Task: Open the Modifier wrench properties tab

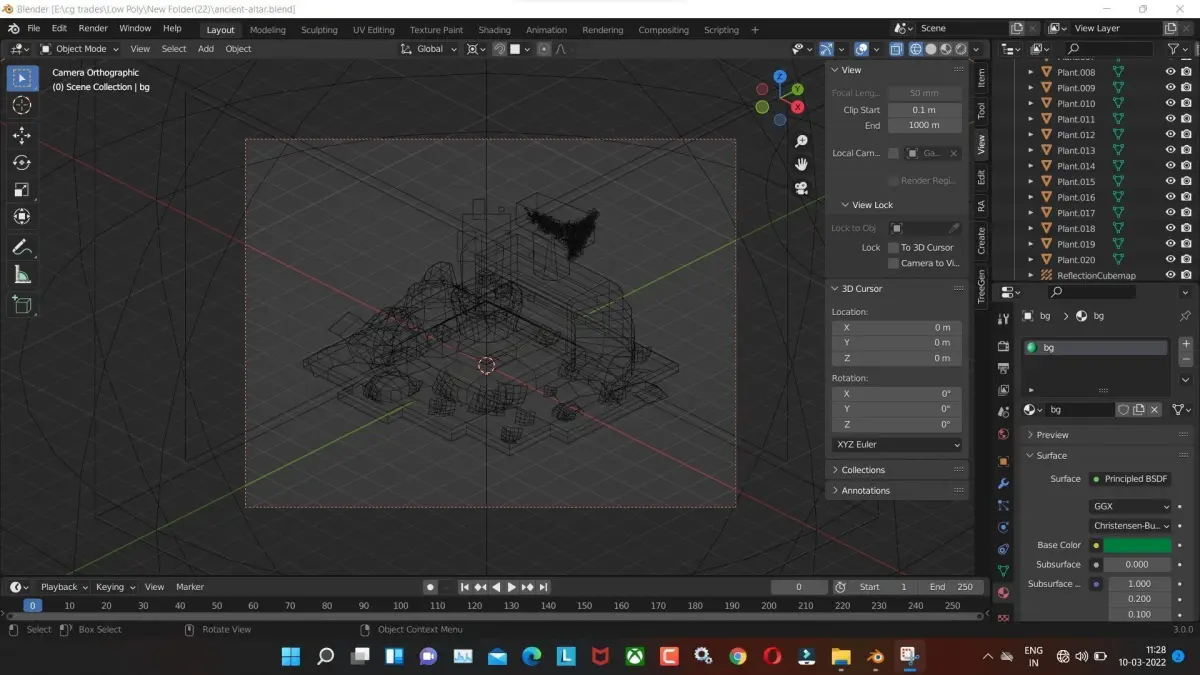Action: [x=1003, y=483]
